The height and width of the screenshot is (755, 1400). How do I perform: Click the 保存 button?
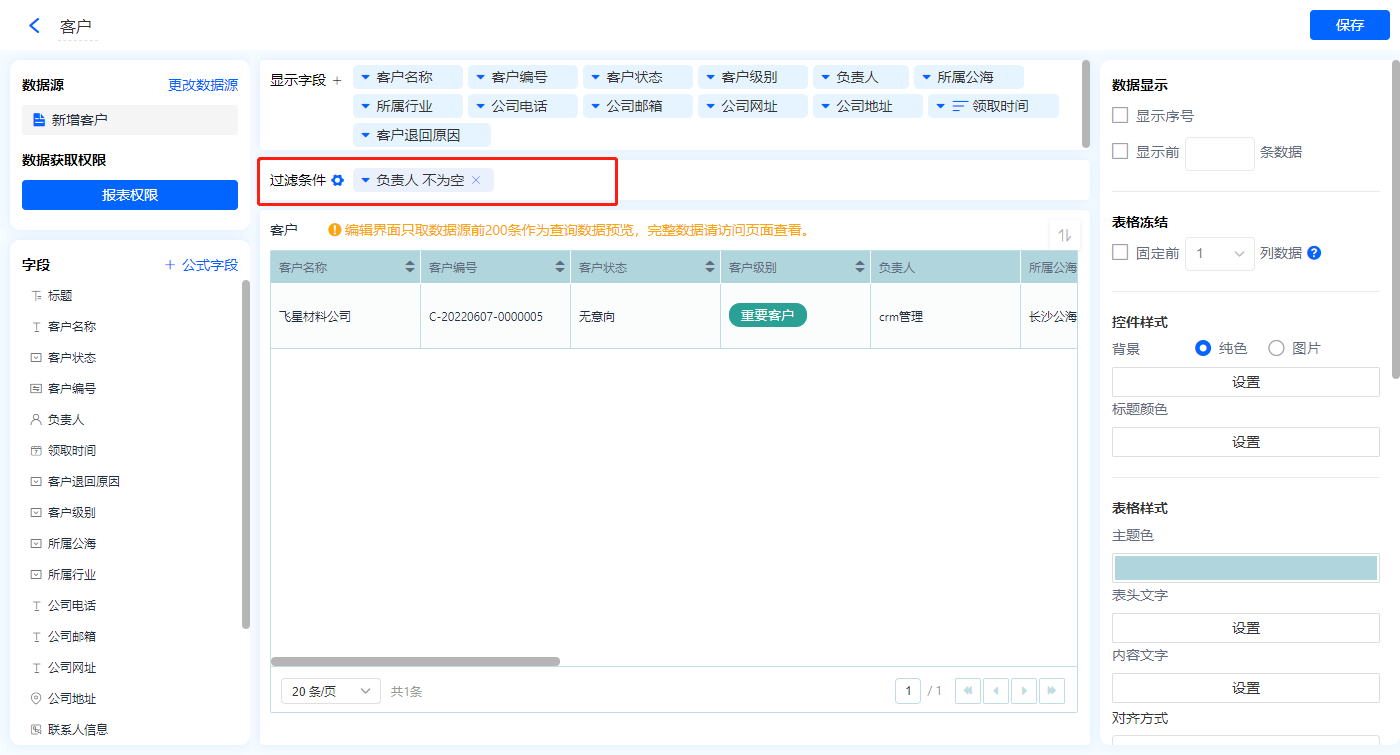click(1349, 25)
